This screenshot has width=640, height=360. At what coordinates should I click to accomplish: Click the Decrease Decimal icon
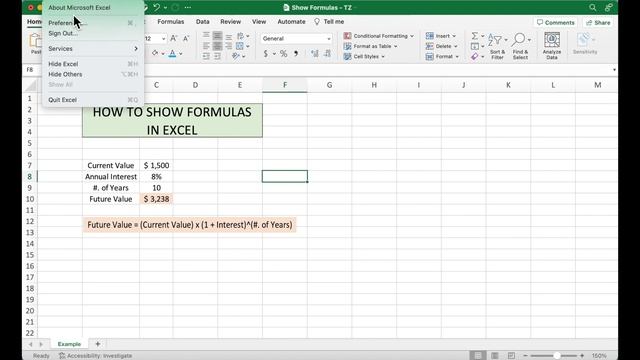point(327,53)
